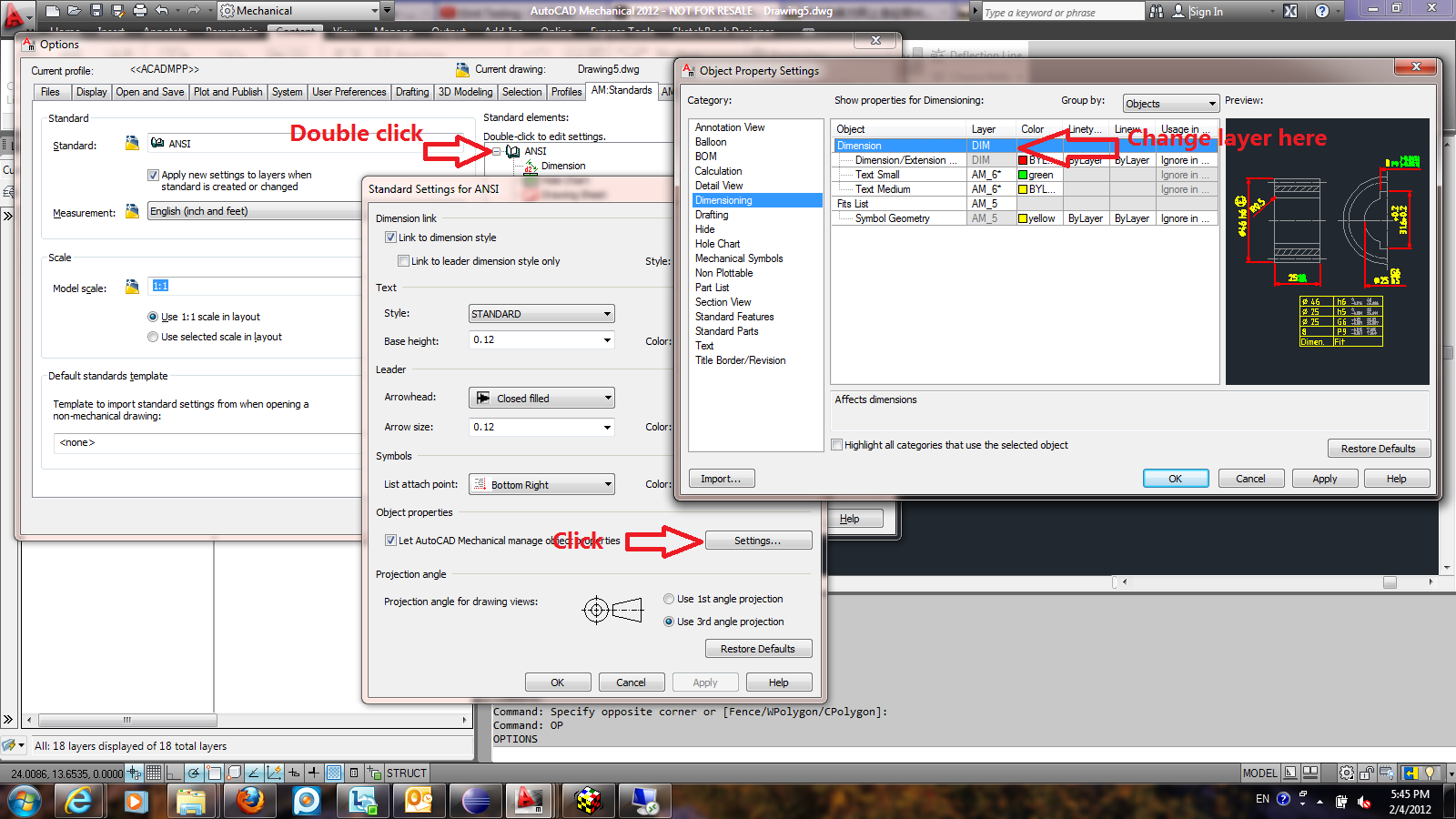This screenshot has height=819, width=1456.
Task: Switch to the Drafting tab in Options
Action: click(412, 92)
